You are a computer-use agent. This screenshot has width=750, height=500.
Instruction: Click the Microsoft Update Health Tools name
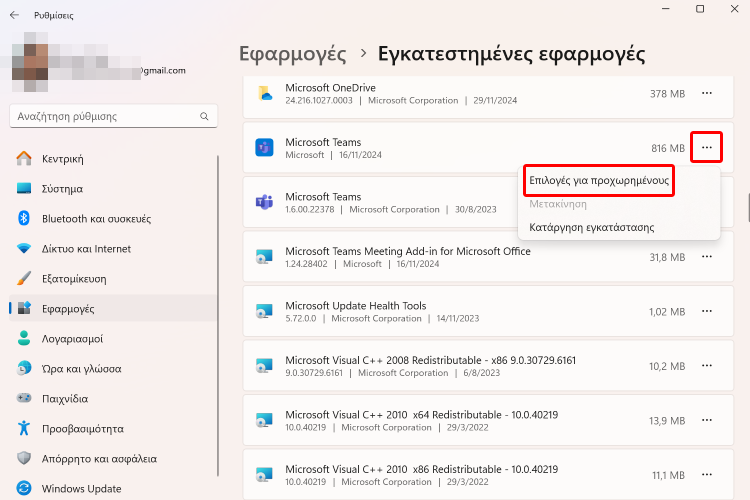356,306
